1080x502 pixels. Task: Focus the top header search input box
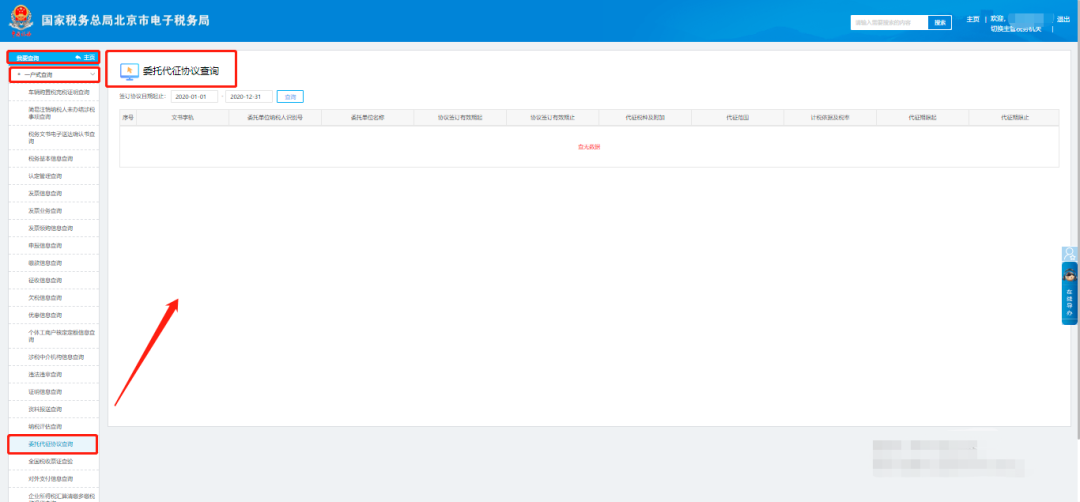pos(889,23)
